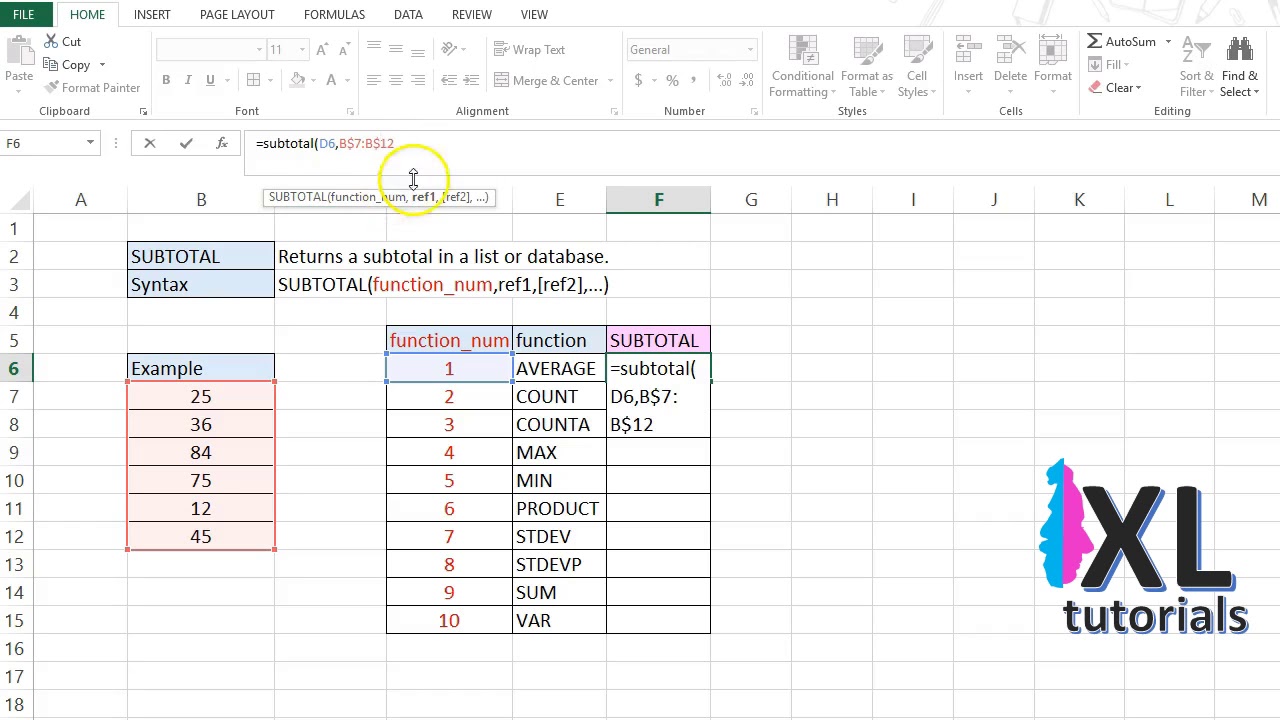Viewport: 1280px width, 720px height.
Task: Open the General number format dropdown
Action: coord(750,50)
